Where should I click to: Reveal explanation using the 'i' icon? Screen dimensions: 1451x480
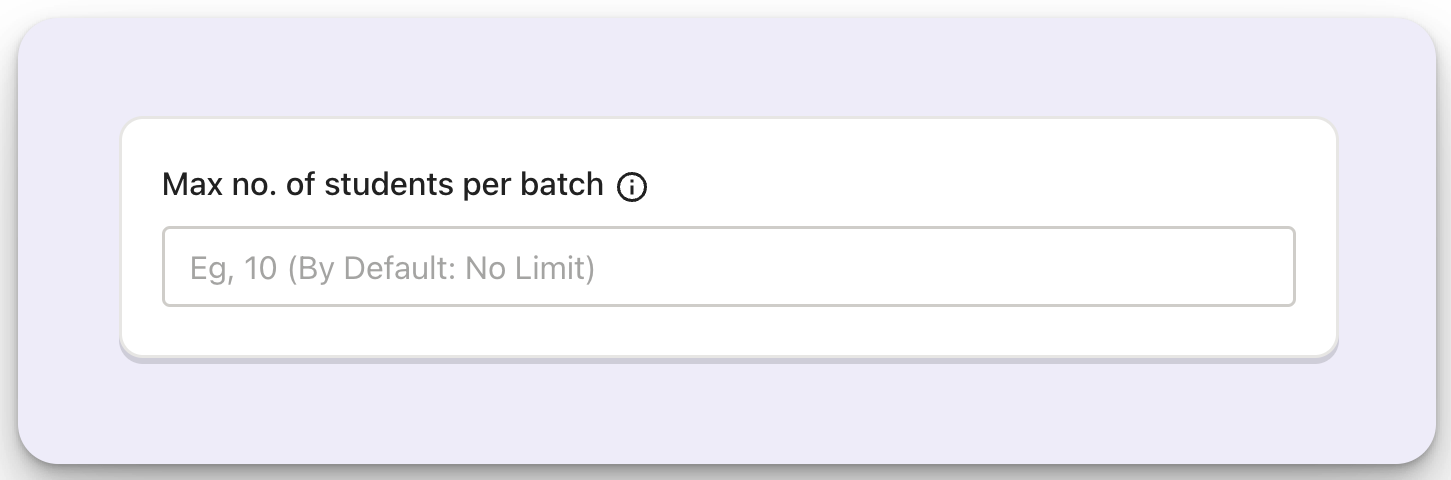point(632,187)
